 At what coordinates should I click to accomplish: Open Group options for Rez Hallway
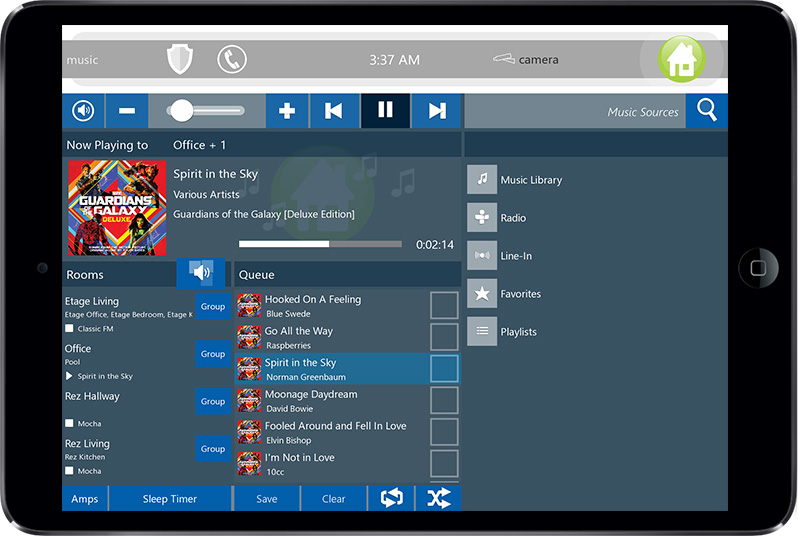click(x=213, y=401)
